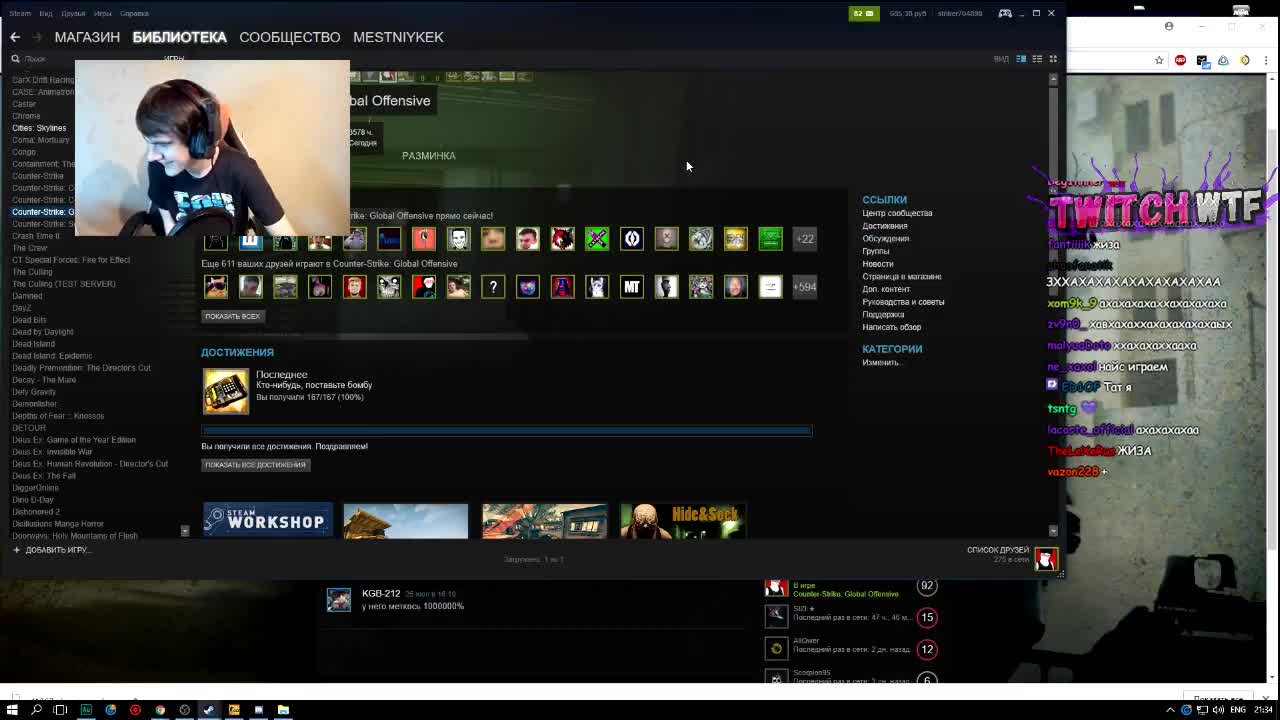The height and width of the screenshot is (720, 1280).
Task: Open the Центр сообщества link
Action: click(x=897, y=213)
